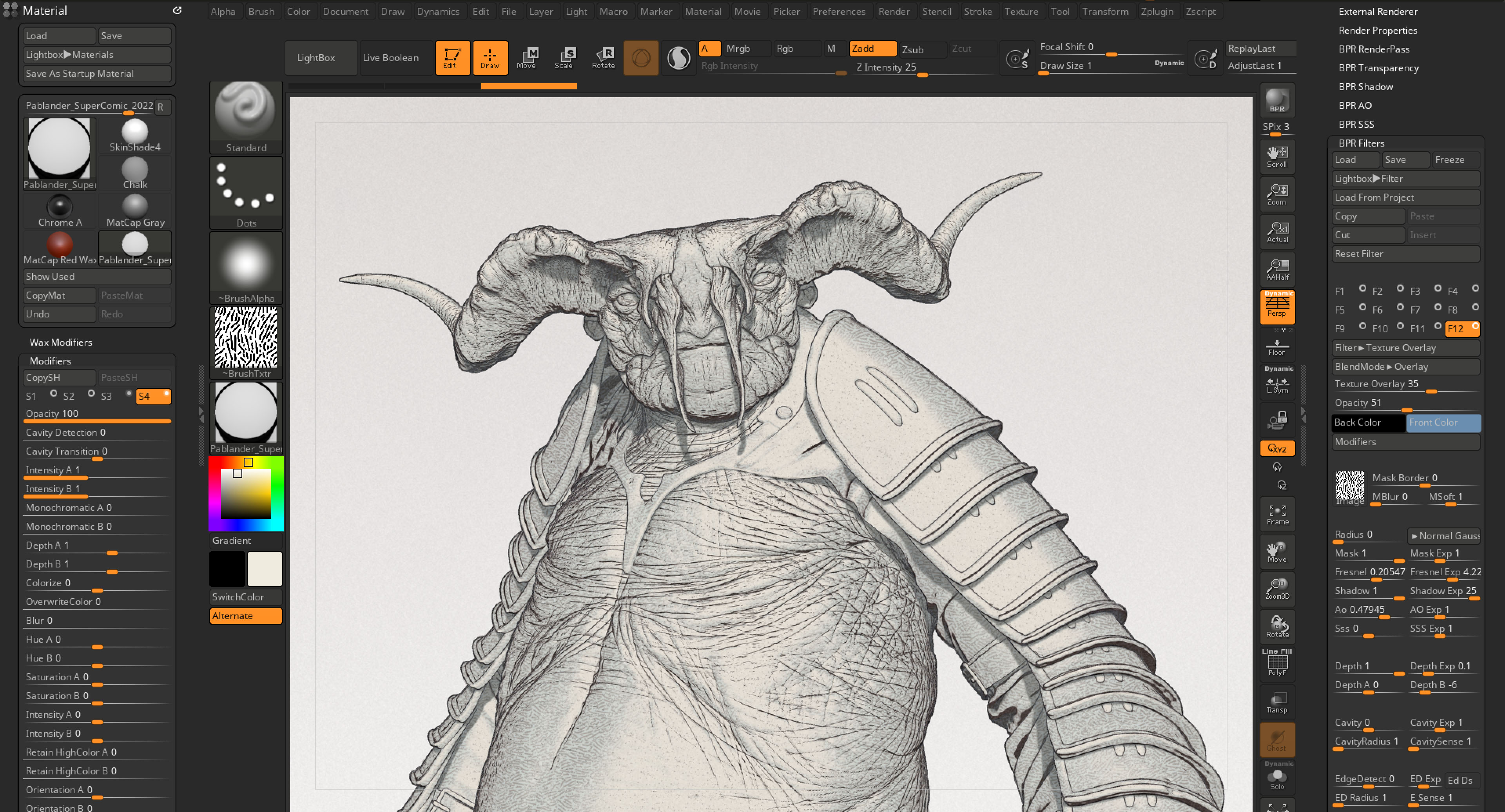The height and width of the screenshot is (812, 1505).
Task: Click the Back Color swatch
Action: (1368, 422)
